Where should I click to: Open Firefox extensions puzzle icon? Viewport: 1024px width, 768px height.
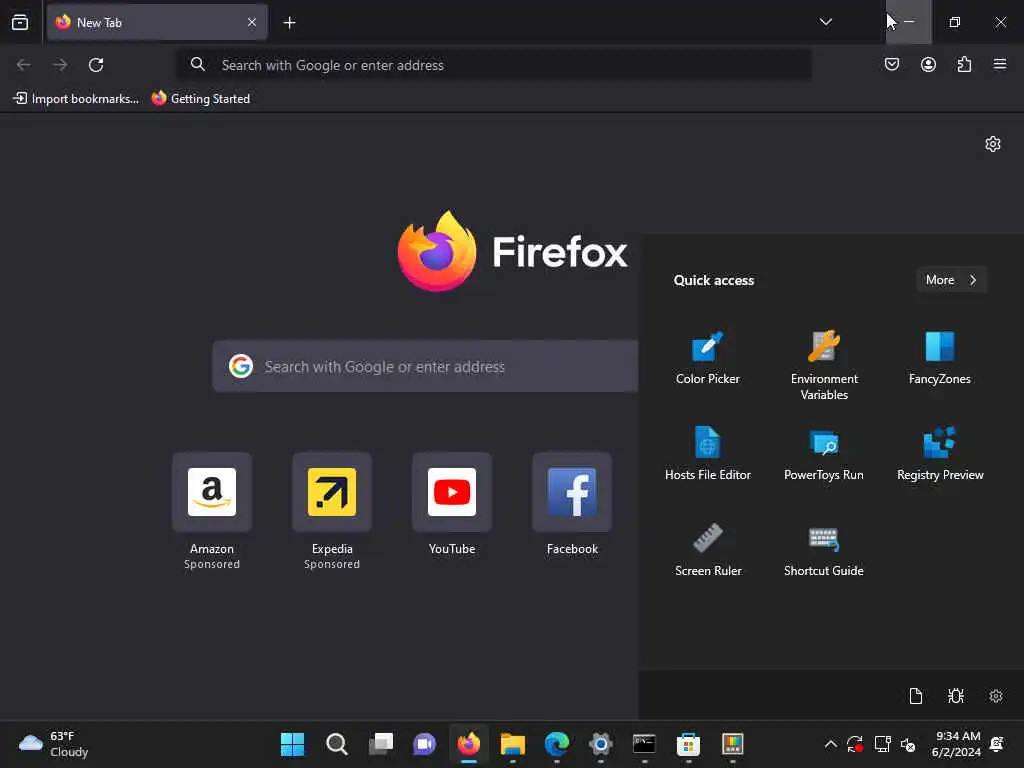pos(964,64)
